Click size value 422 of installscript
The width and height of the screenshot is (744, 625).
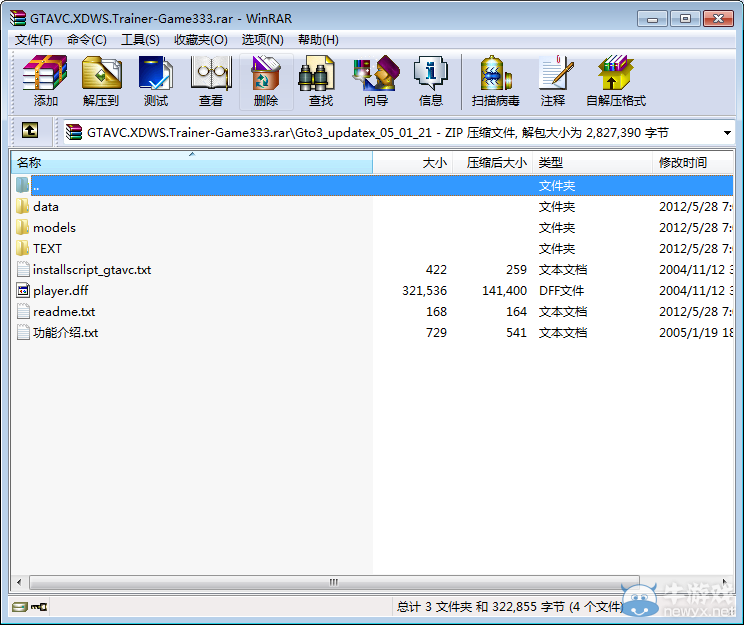click(x=436, y=270)
